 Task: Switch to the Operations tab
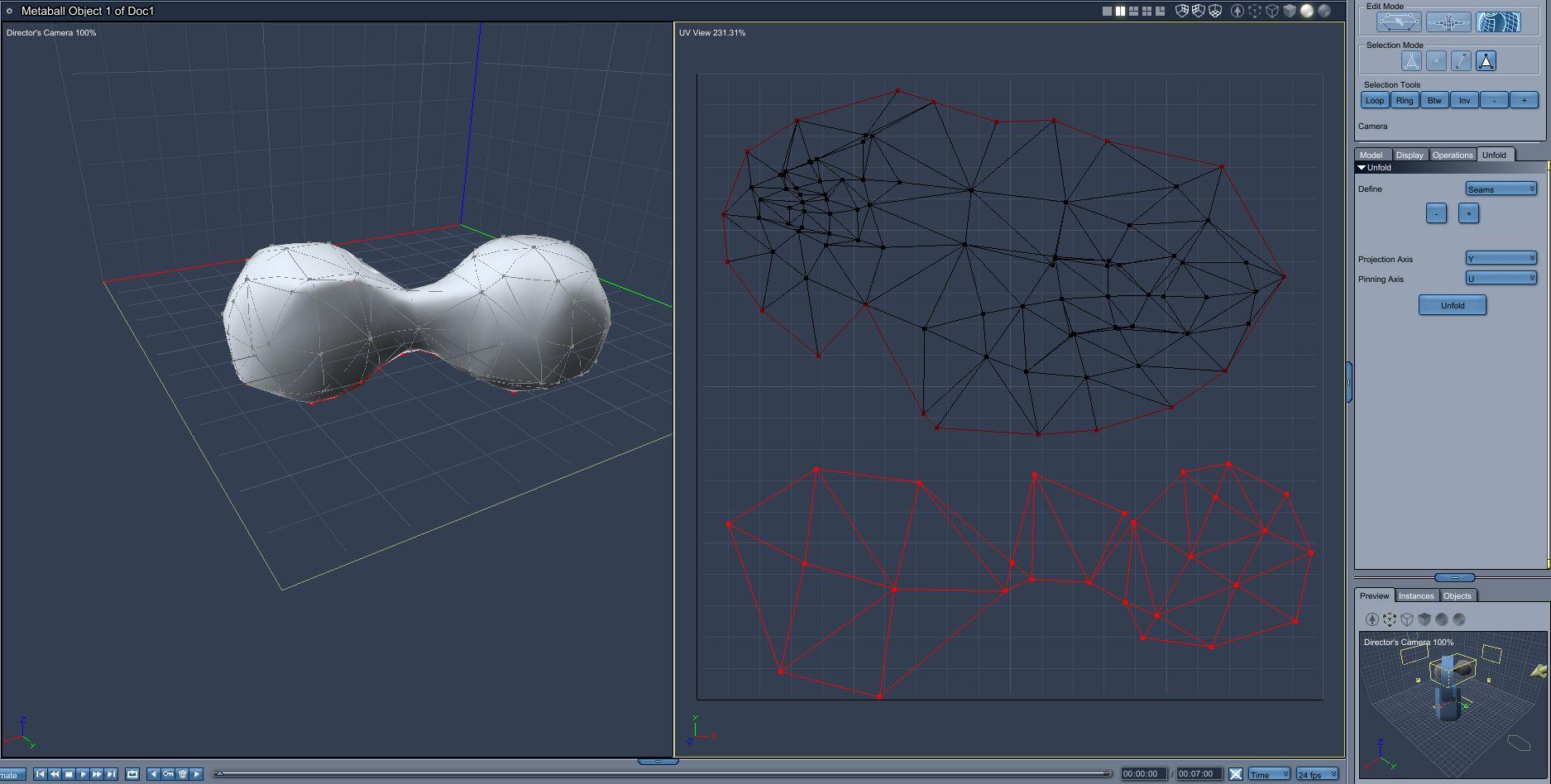pos(1453,155)
